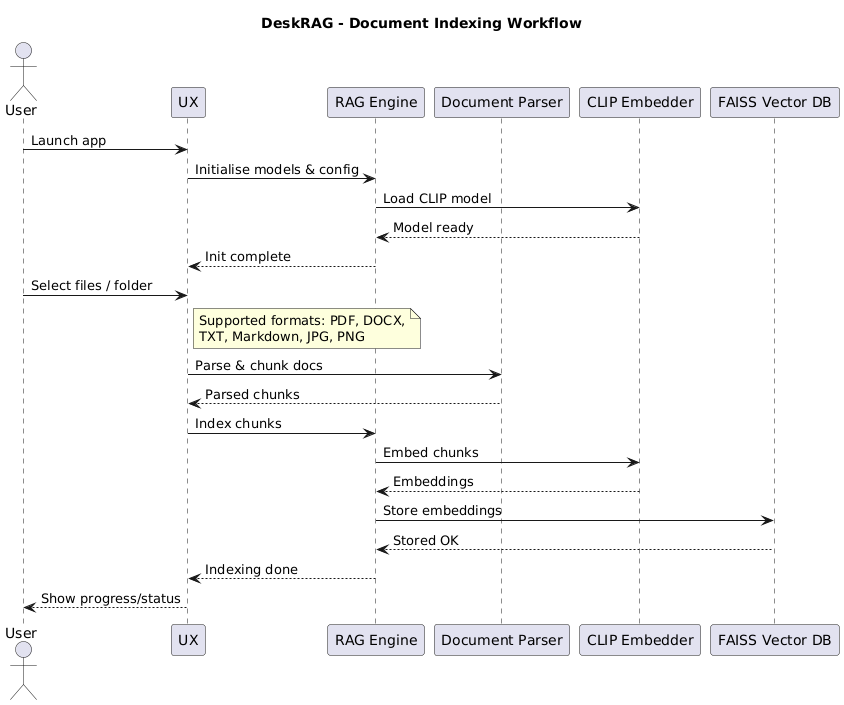Click the 'Stored OK' return label
The width and height of the screenshot is (844, 705).
click(x=426, y=540)
